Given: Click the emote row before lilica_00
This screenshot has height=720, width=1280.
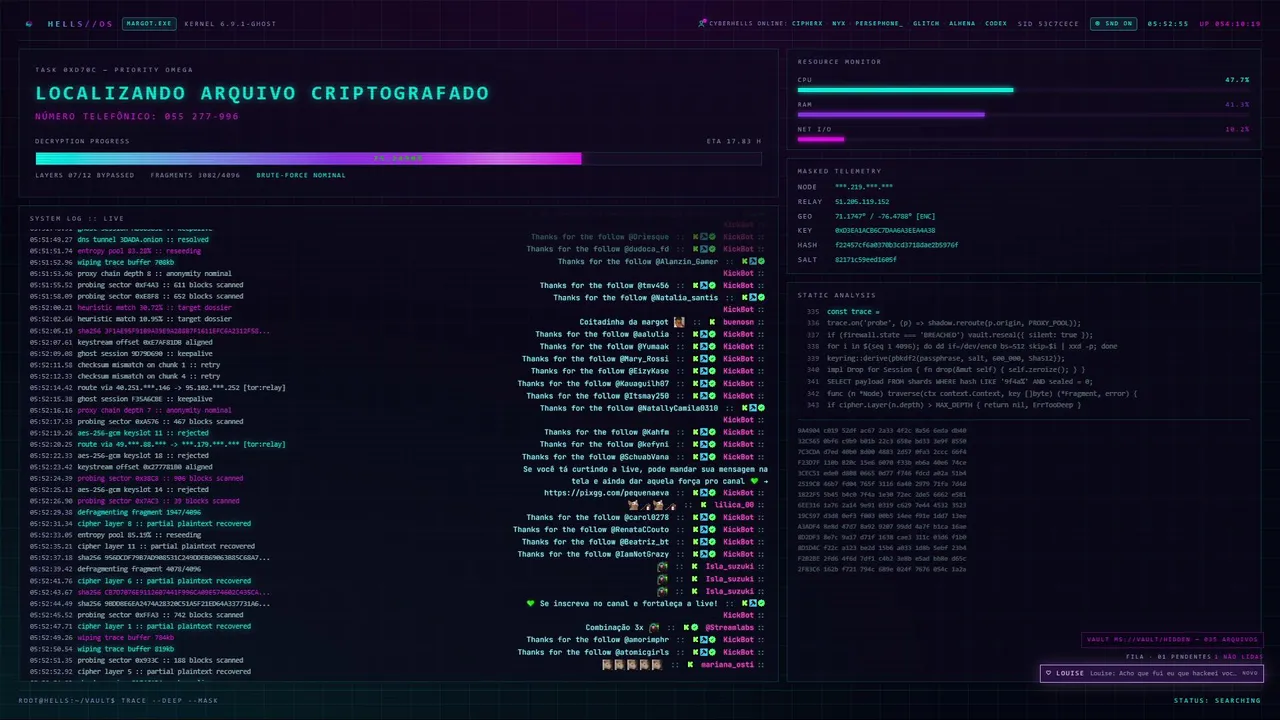Looking at the screenshot, I should pyautogui.click(x=652, y=505).
